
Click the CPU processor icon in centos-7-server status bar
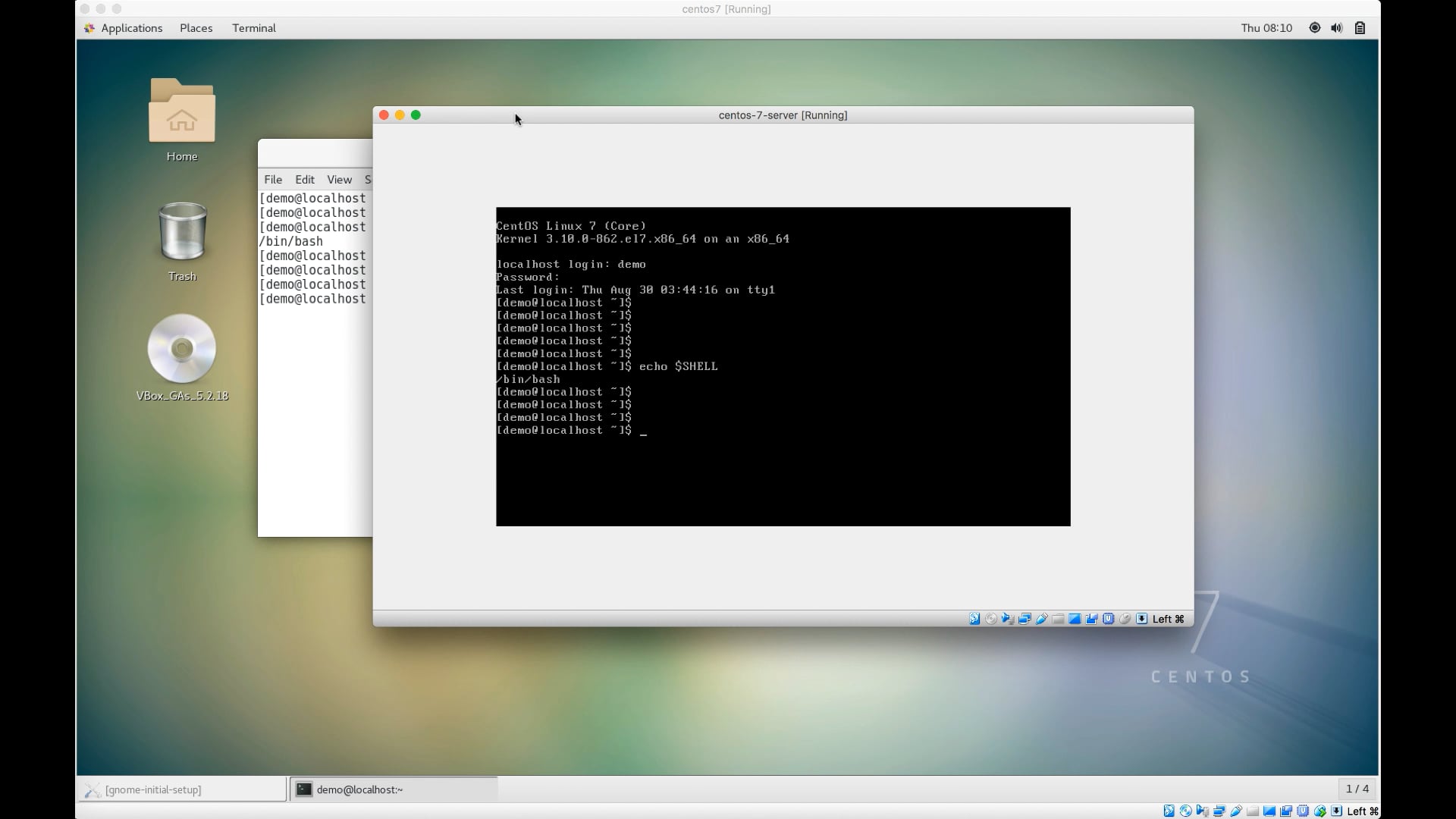click(1109, 619)
